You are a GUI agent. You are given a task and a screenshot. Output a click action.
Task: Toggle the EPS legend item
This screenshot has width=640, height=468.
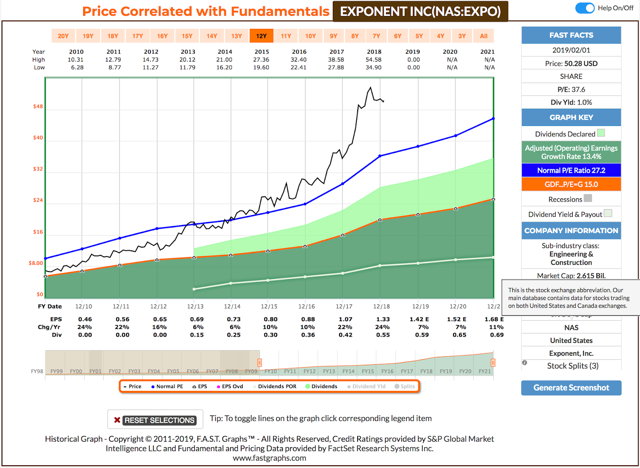(x=200, y=386)
